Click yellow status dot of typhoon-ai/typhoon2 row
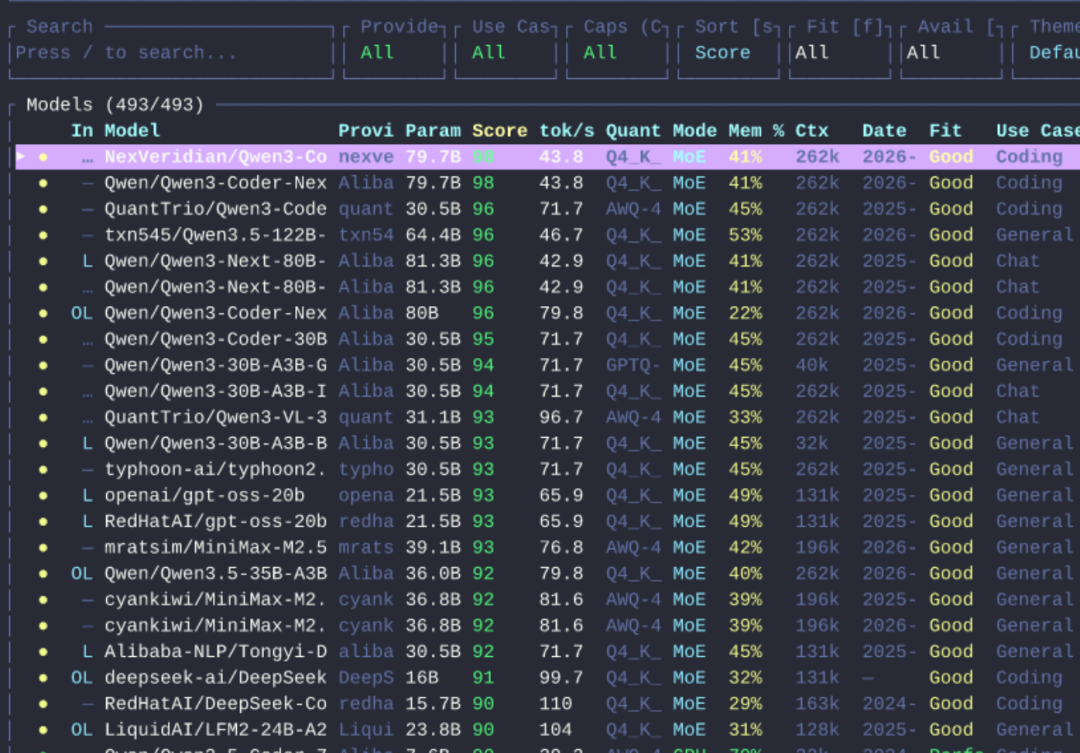Screen dimensions: 1080x753 (43, 470)
